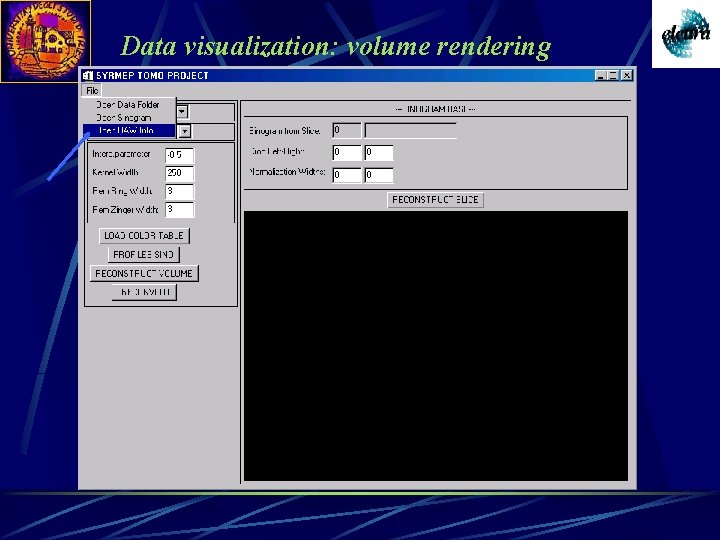Click the first Normalization Widths field
720x540 pixels.
[x=347, y=174]
